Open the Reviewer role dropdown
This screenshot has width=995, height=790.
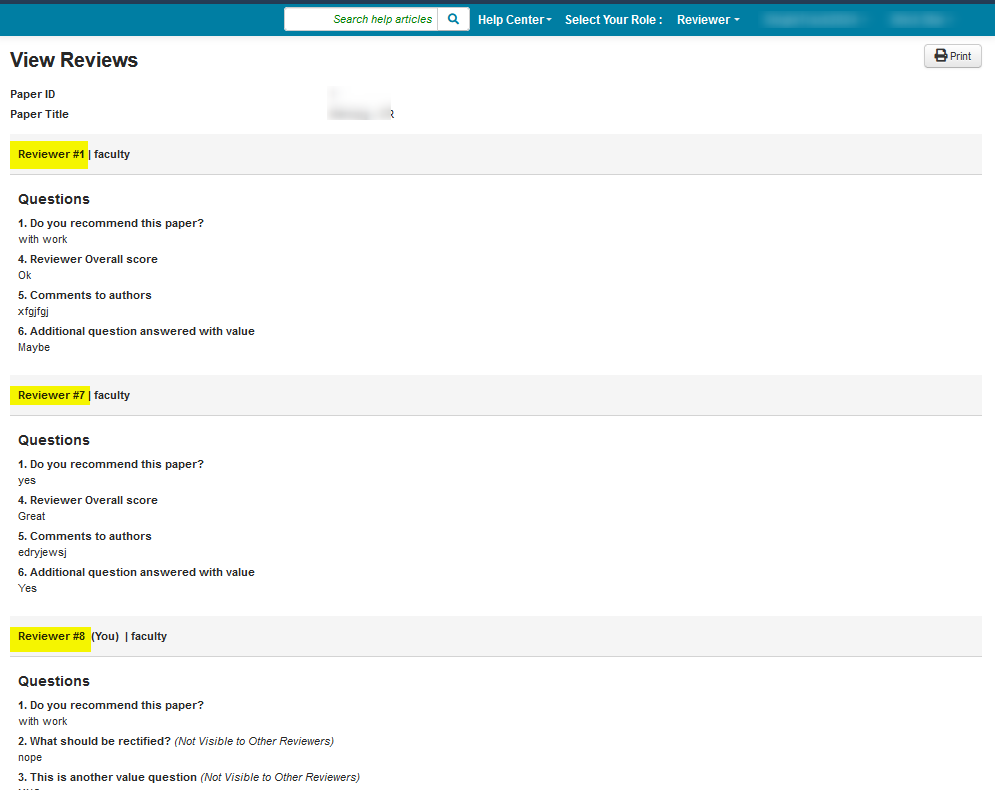tap(708, 20)
